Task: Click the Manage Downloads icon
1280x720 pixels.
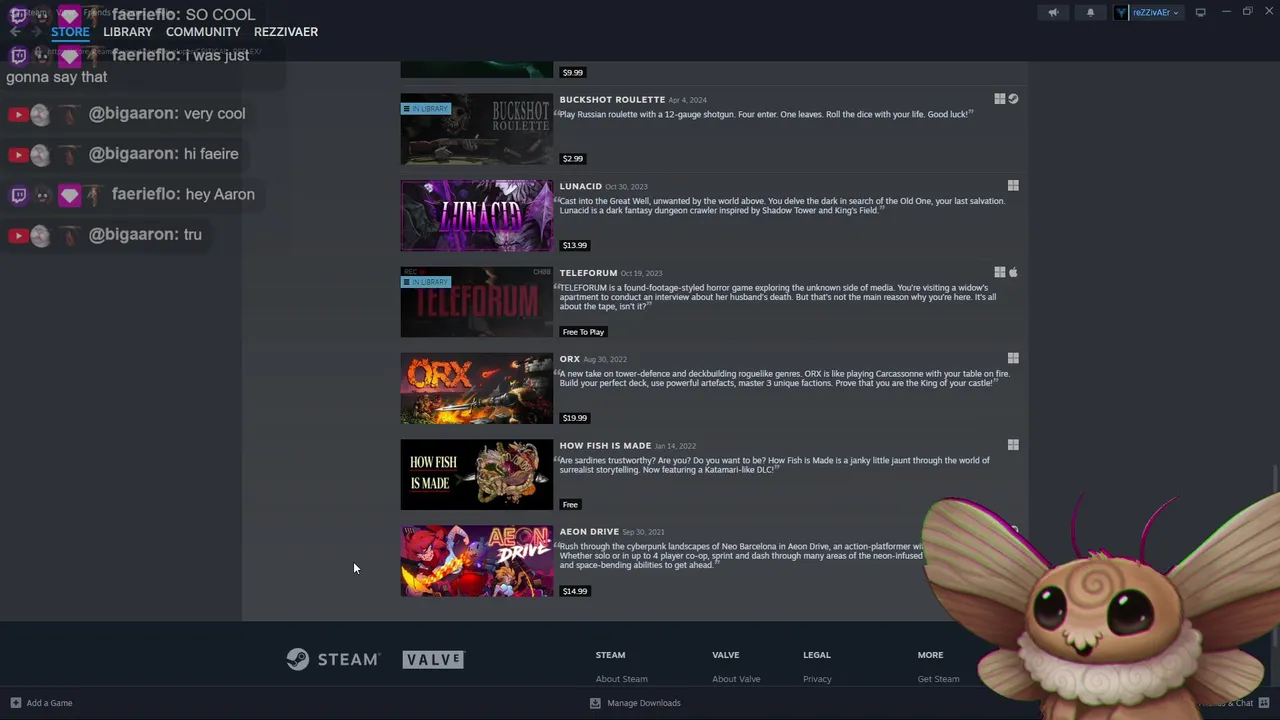Action: (595, 703)
